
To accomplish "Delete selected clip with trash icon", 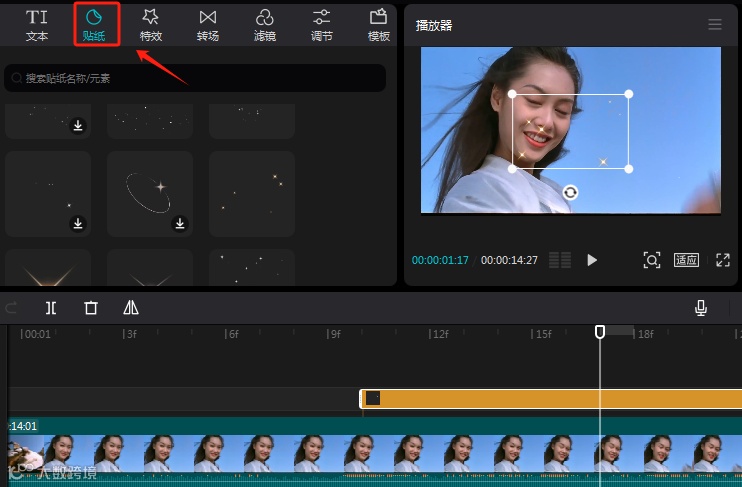I will click(x=91, y=308).
